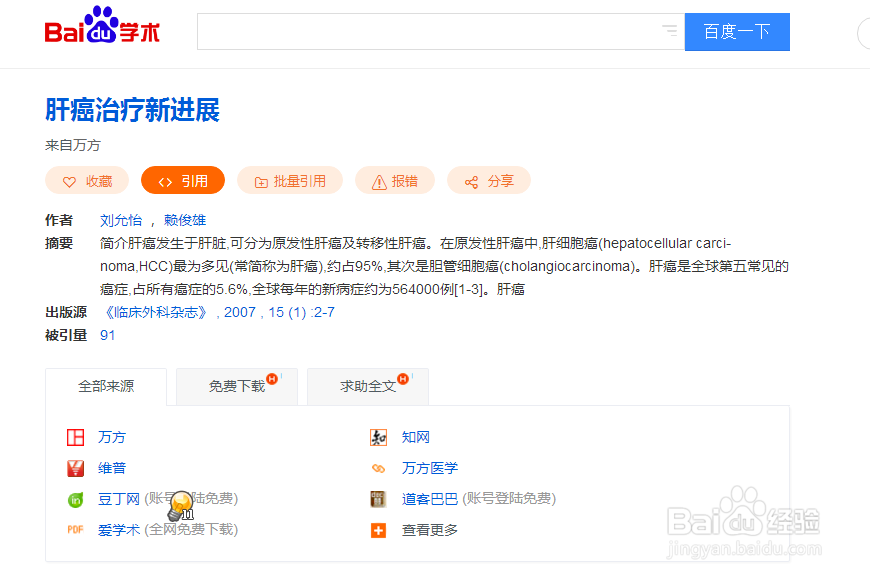Switch to the 免费下载 tab

(x=237, y=387)
